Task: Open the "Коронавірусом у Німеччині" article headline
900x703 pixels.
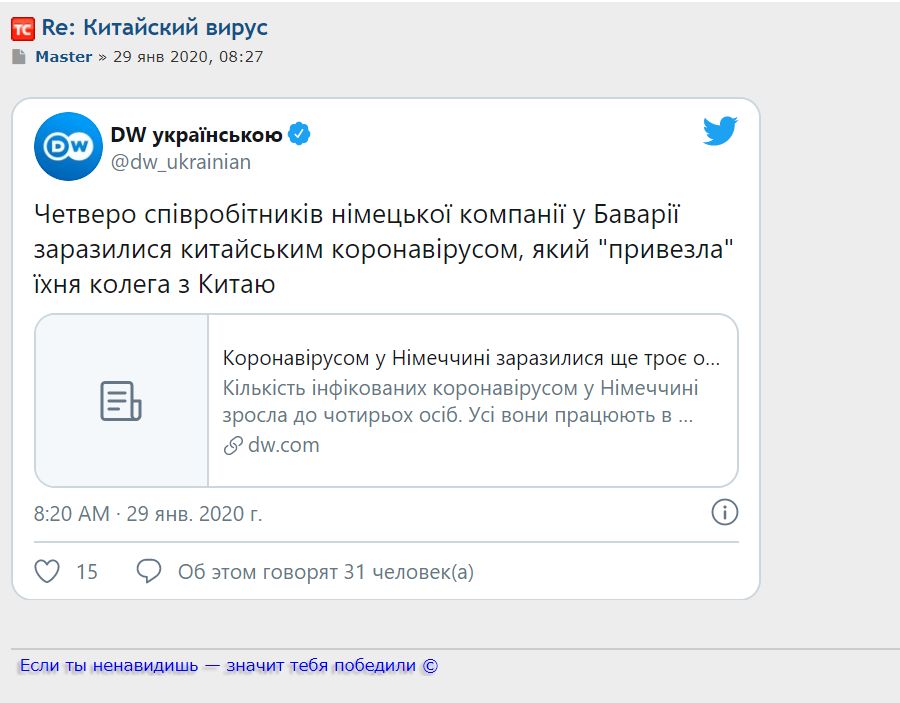Action: (x=471, y=358)
